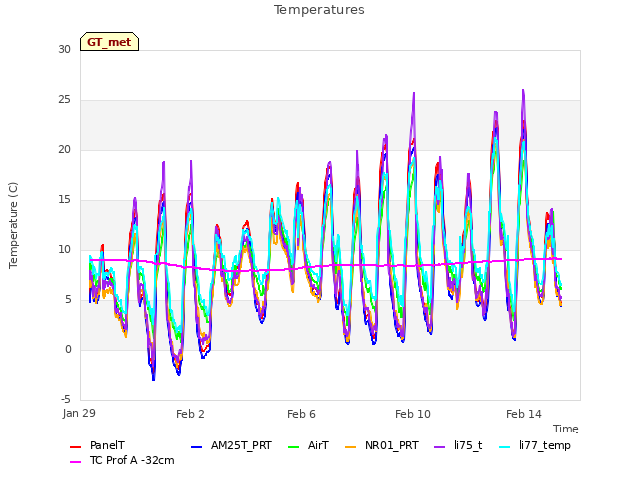Click the green AirT legend color marker
Image resolution: width=640 pixels, height=480 pixels.
coord(293,447)
